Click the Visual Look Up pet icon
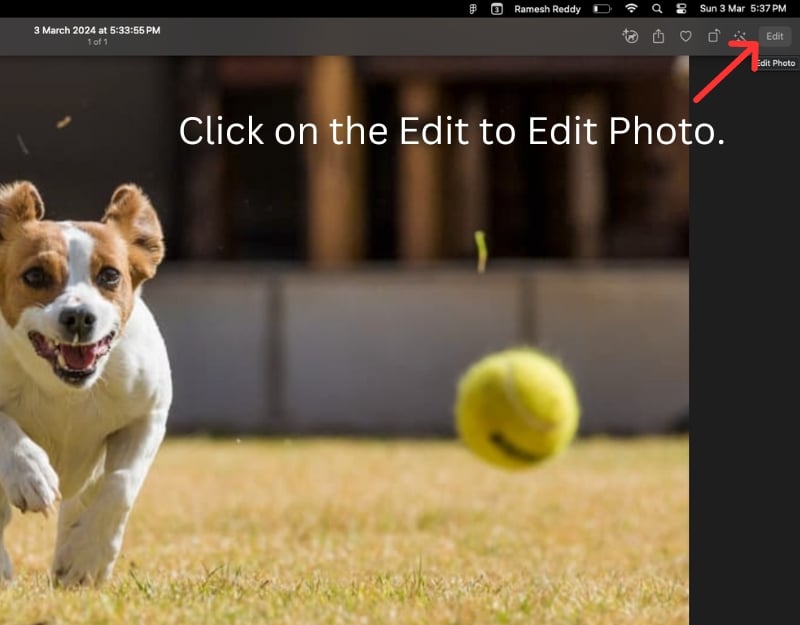The height and width of the screenshot is (625, 800). coord(631,36)
